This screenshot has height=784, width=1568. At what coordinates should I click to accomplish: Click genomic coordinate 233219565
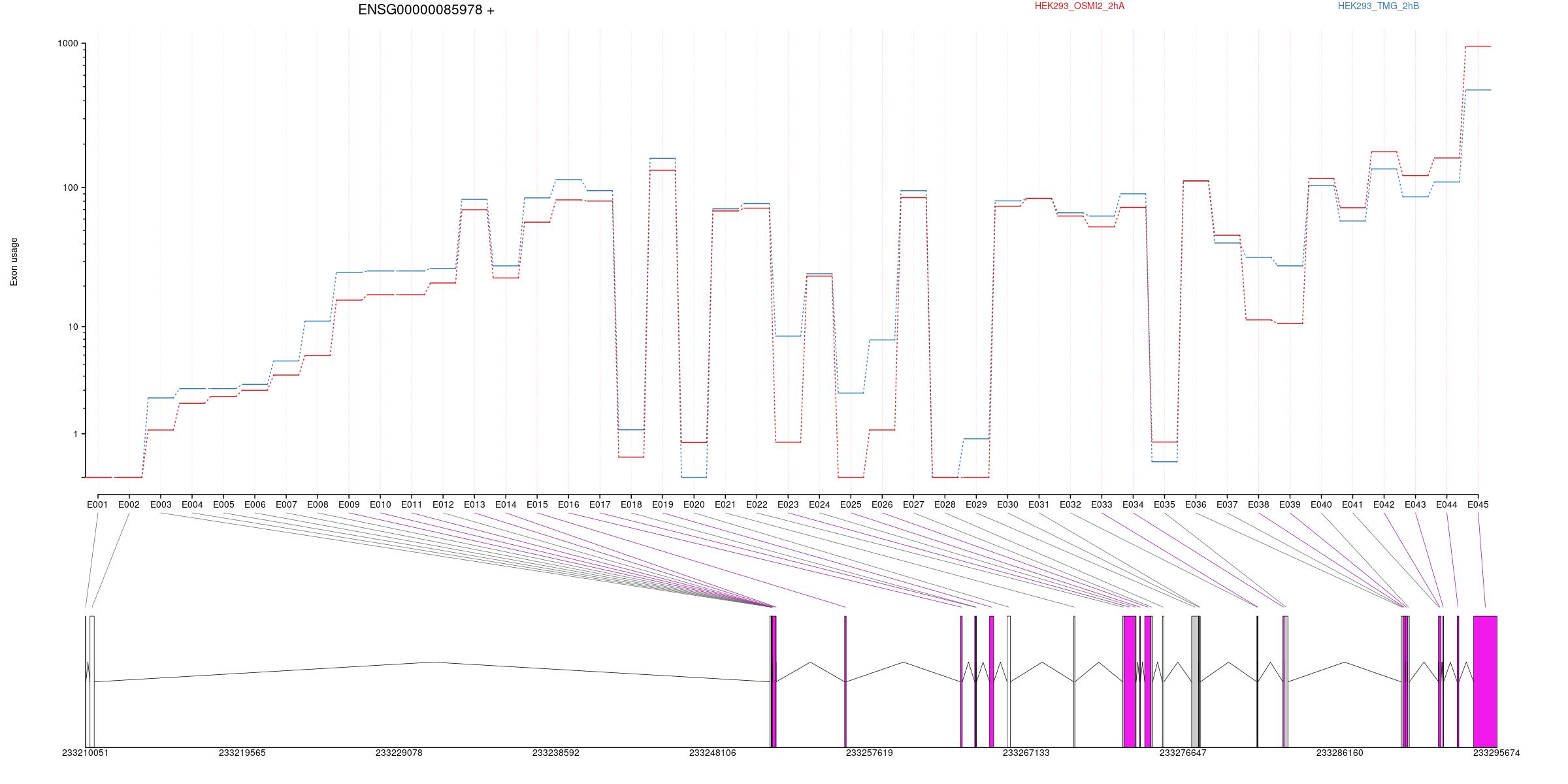[242, 753]
